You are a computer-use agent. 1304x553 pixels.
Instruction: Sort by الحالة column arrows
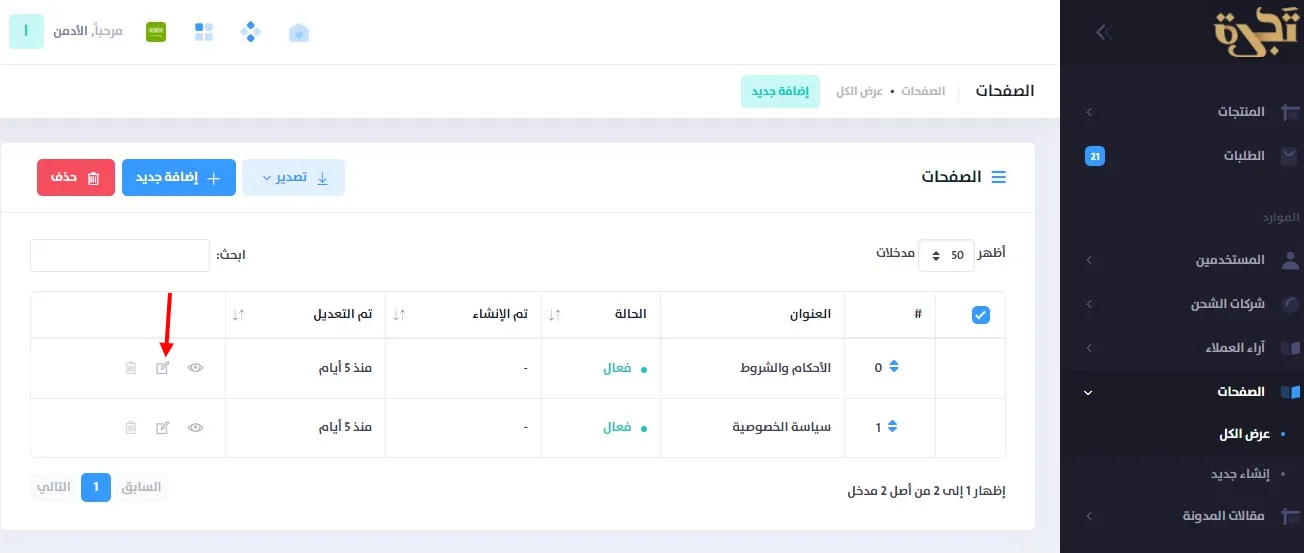(x=554, y=314)
